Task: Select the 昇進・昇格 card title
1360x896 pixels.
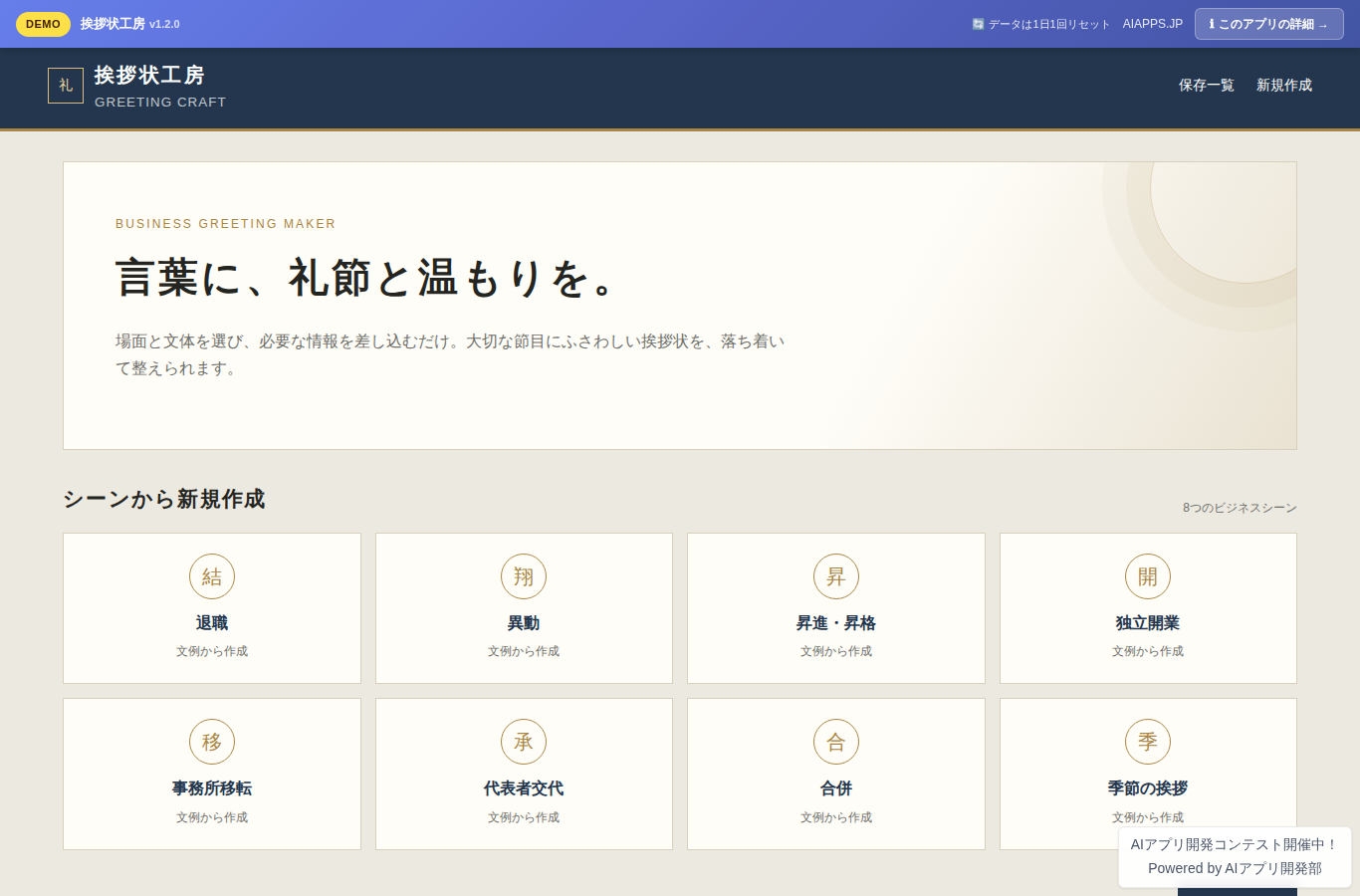Action: click(x=836, y=623)
